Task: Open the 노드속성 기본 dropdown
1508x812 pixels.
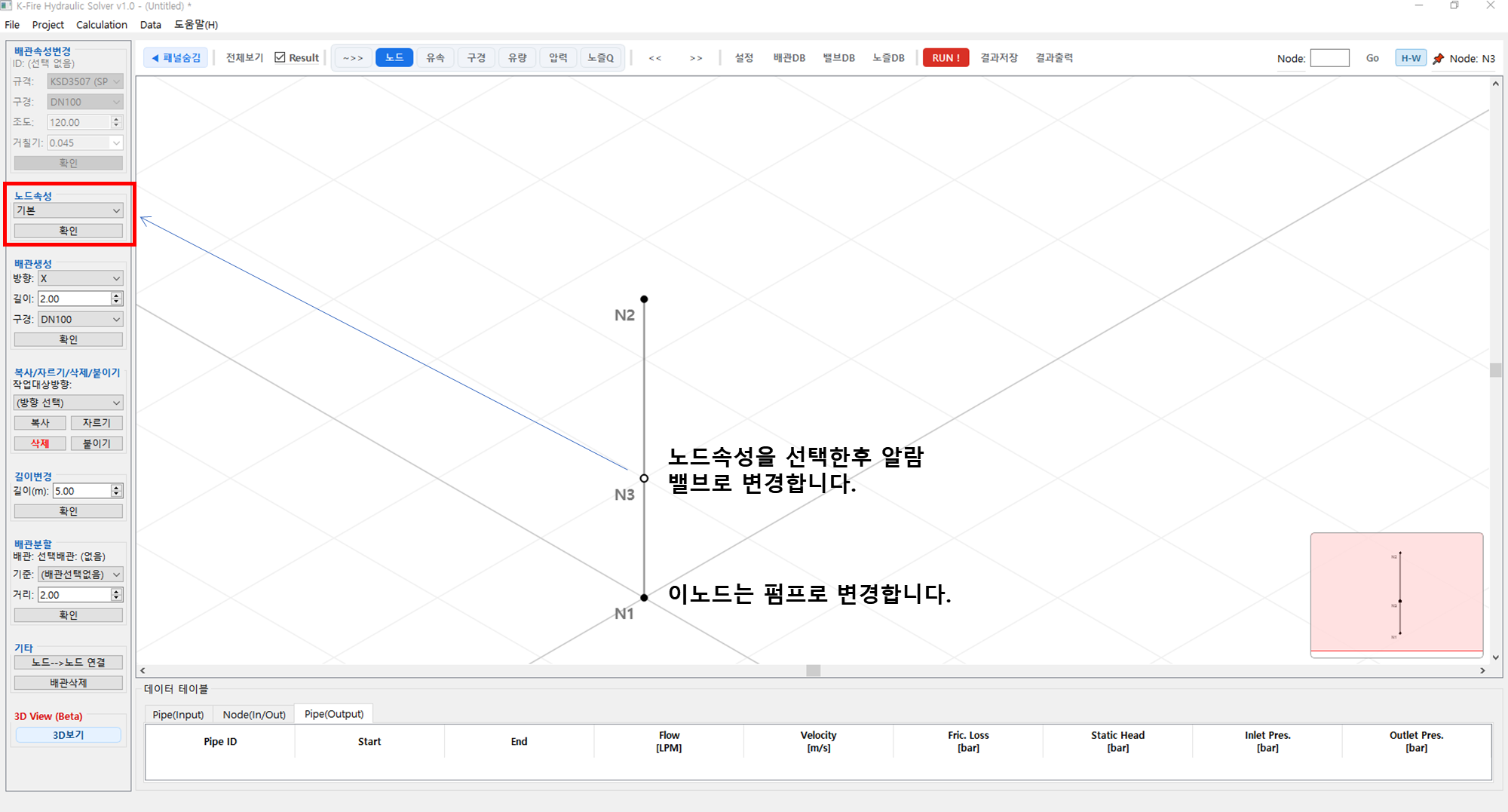Action: coord(69,210)
